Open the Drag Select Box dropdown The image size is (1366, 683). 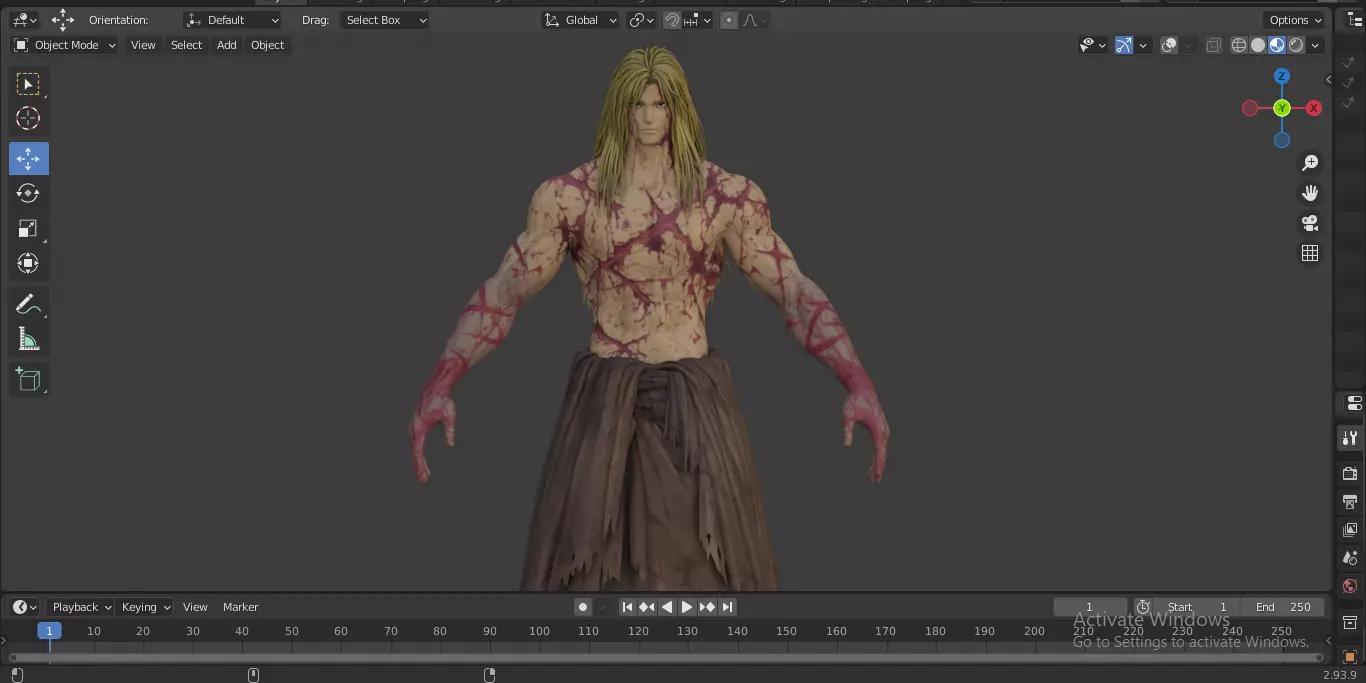point(385,20)
